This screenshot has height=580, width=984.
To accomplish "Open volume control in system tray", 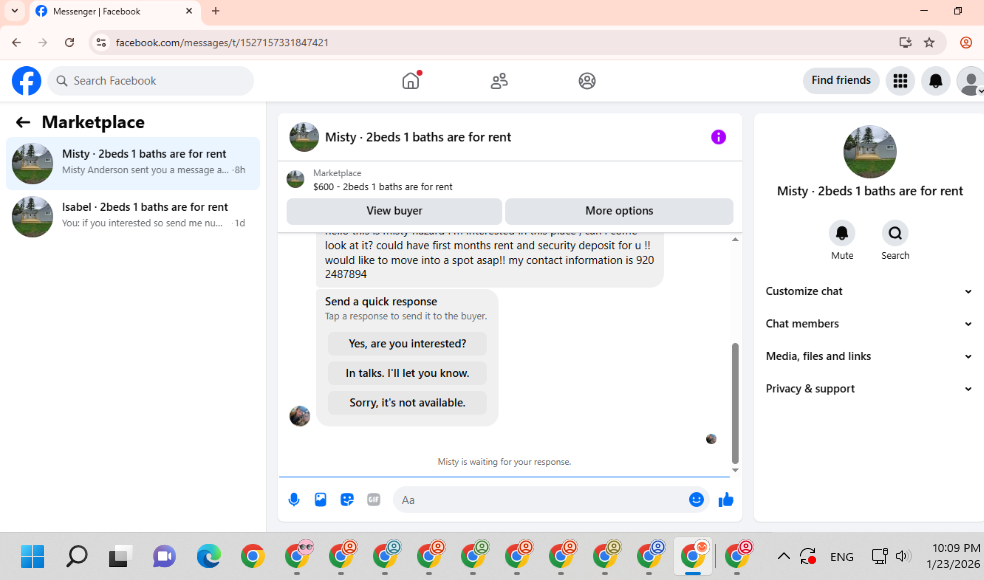I will pos(902,556).
